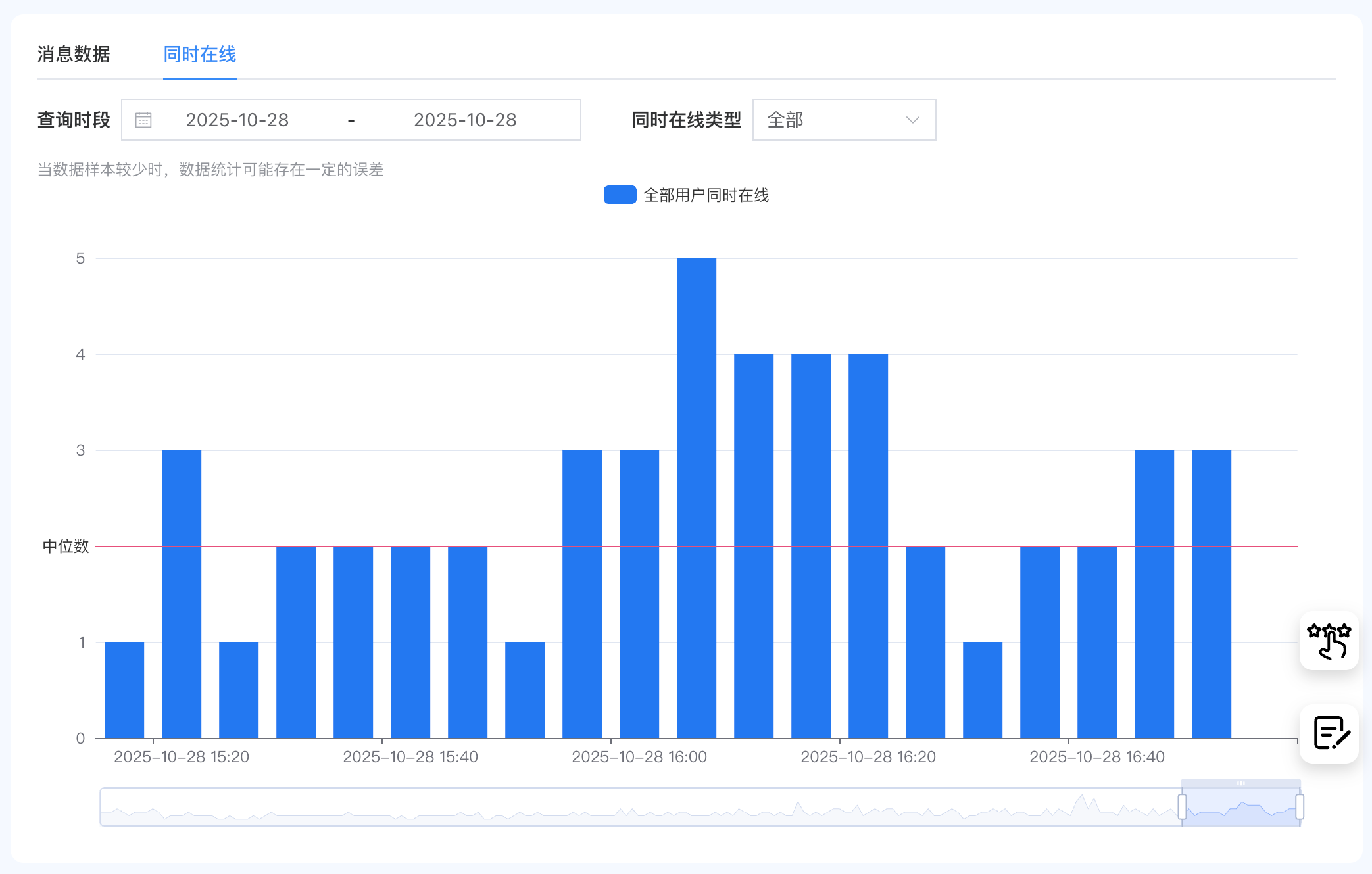Screen dimensions: 1372x874
Task: Click the left handle of zoom slider
Action: [1182, 807]
